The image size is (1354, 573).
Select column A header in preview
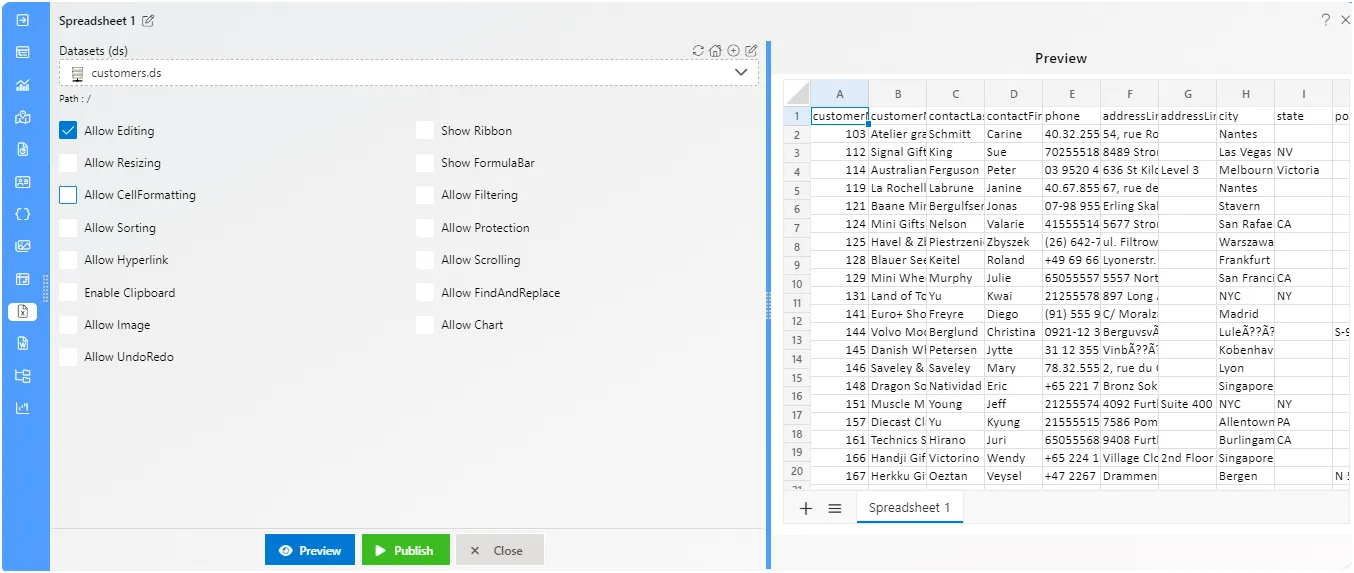pos(839,94)
